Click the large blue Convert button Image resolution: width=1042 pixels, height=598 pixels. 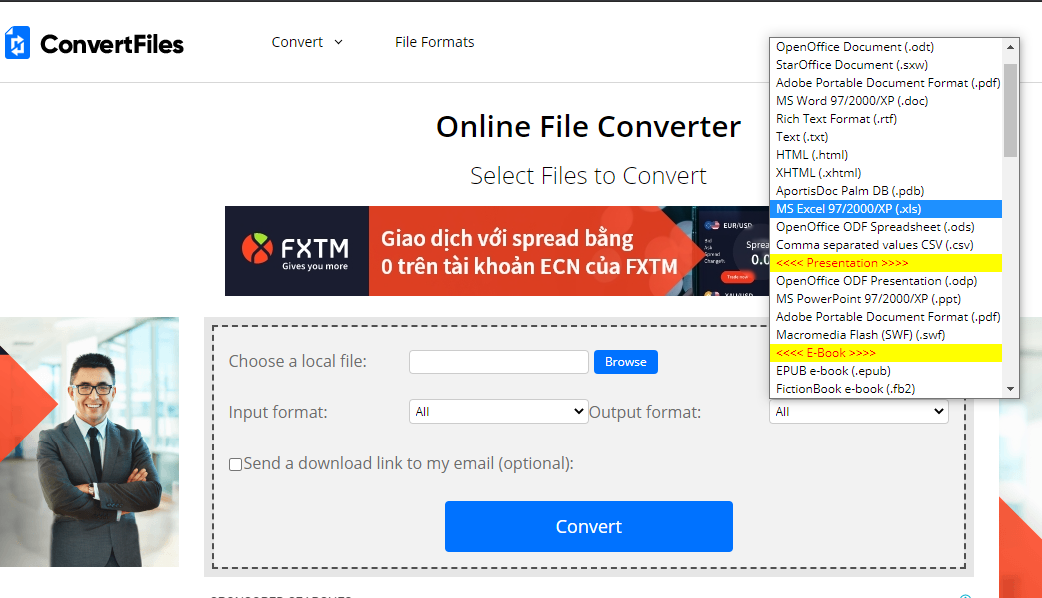(x=589, y=526)
